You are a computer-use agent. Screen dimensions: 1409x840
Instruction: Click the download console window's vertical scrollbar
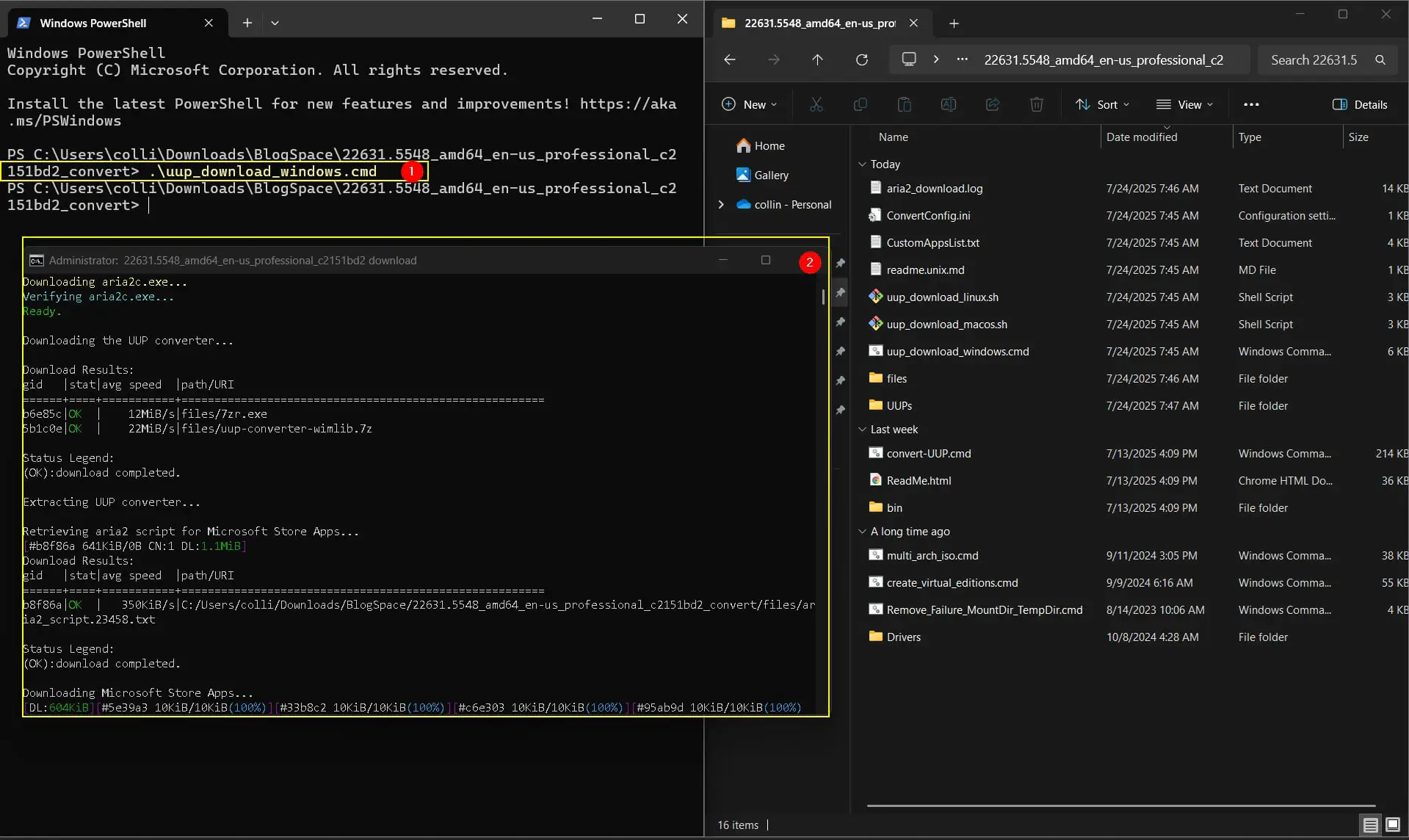822,296
